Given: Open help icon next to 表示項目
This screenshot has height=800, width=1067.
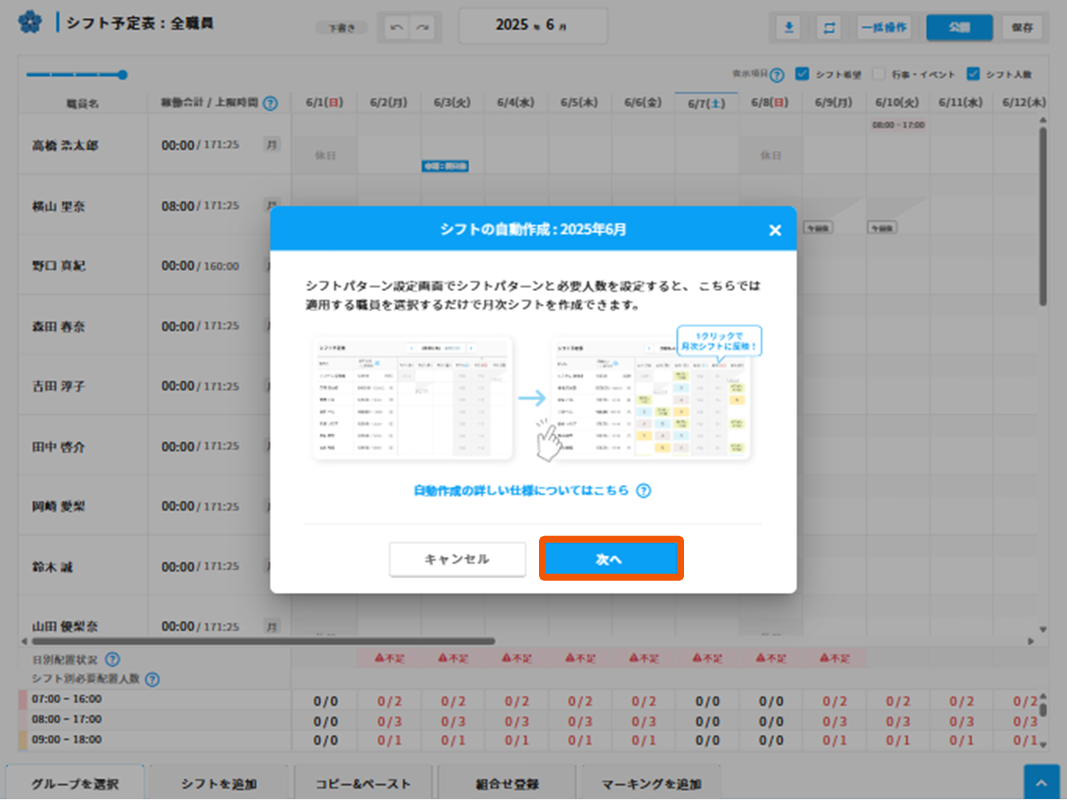Looking at the screenshot, I should click(777, 75).
